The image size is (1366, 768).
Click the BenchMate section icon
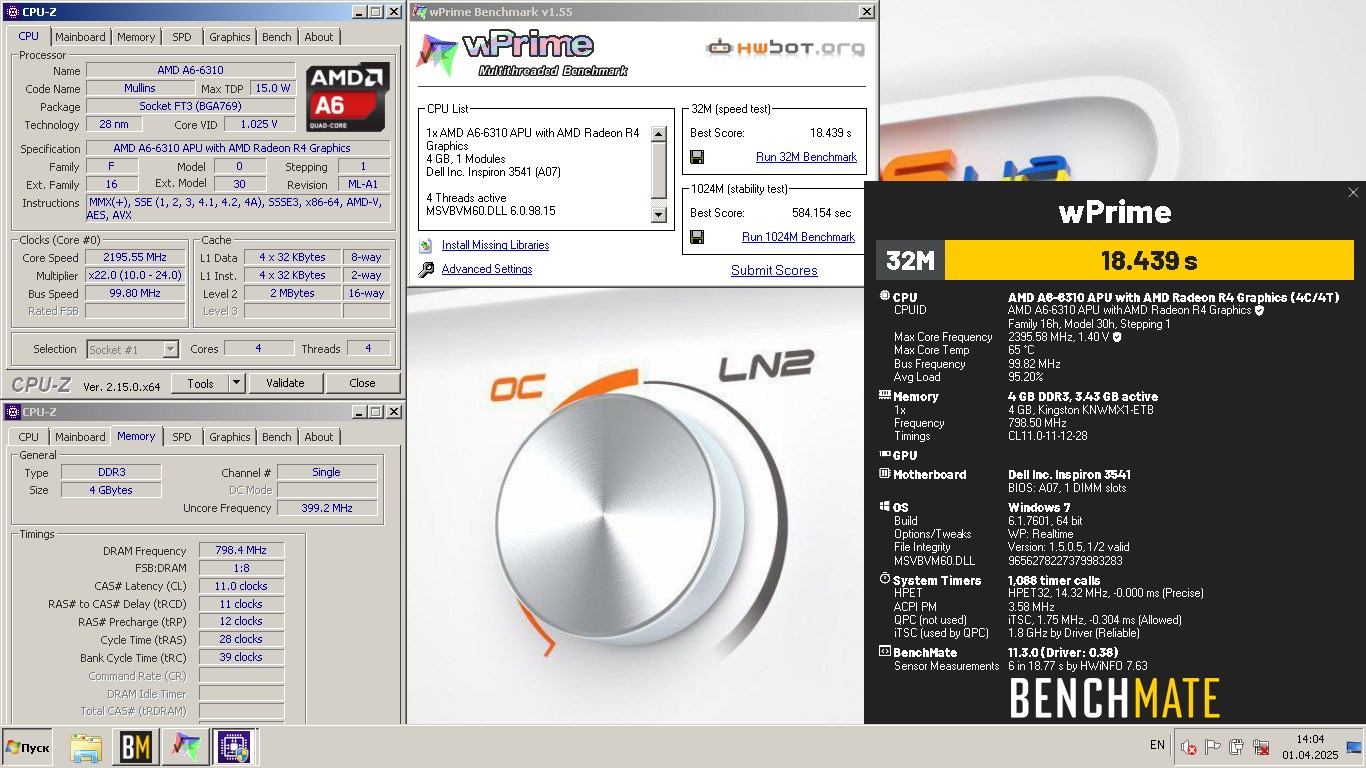pos(884,652)
